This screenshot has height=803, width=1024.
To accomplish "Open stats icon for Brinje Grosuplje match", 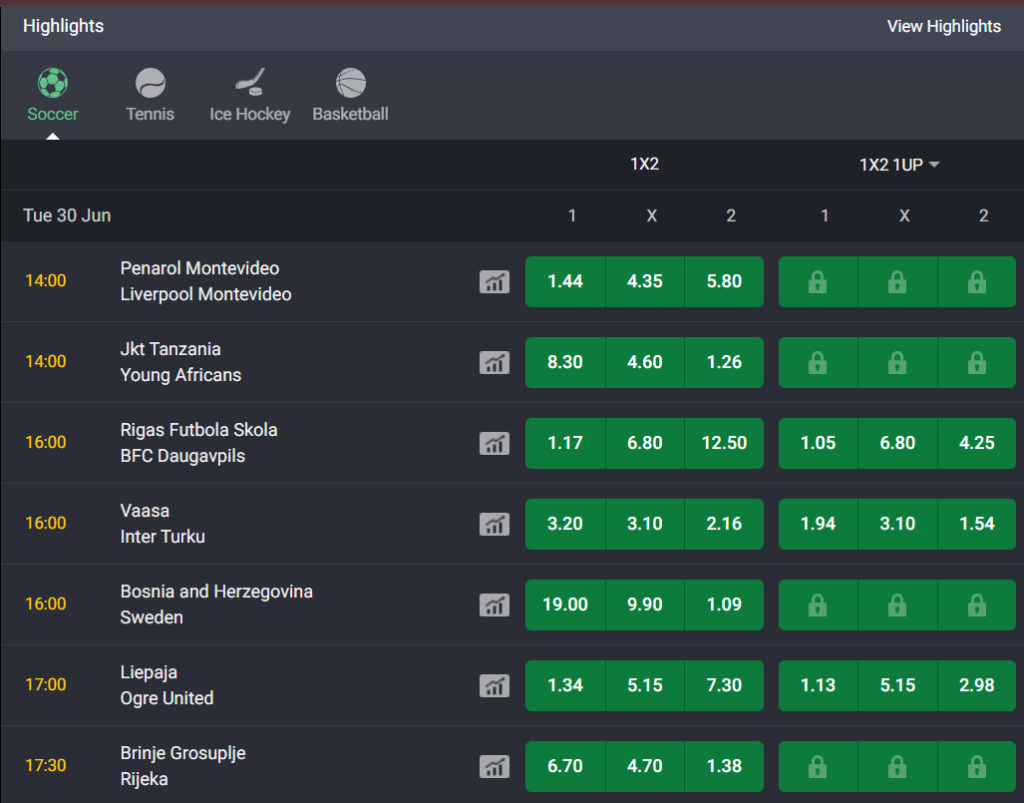I will [x=494, y=766].
